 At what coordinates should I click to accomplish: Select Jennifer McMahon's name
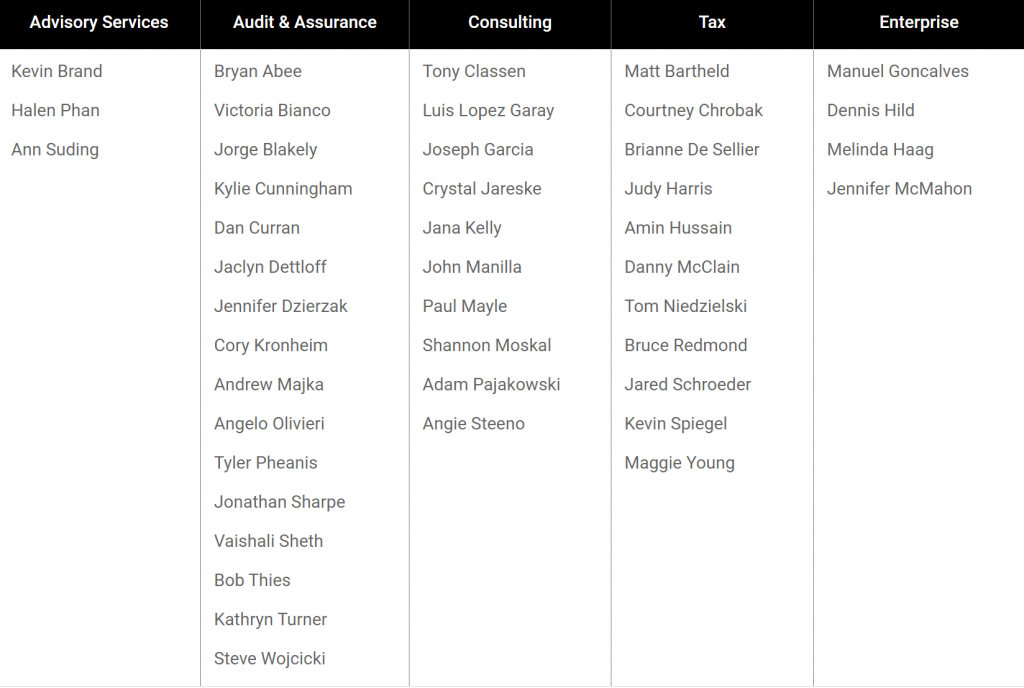pyautogui.click(x=899, y=189)
